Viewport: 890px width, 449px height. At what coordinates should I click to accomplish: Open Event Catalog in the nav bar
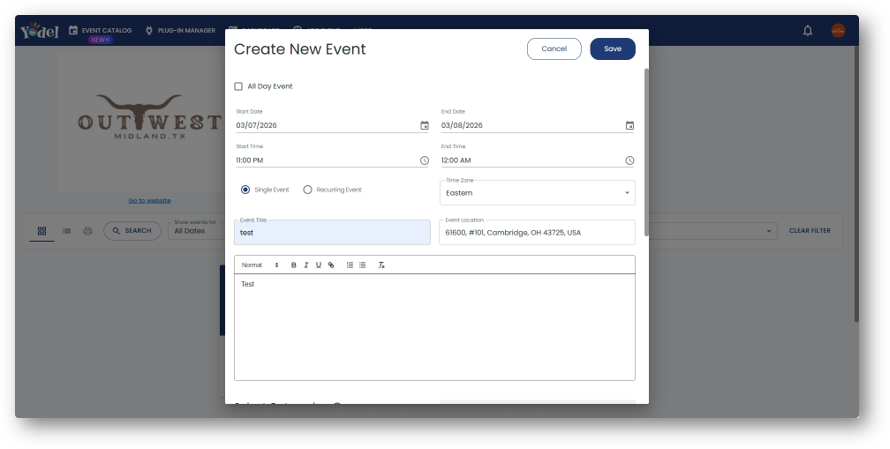click(100, 31)
